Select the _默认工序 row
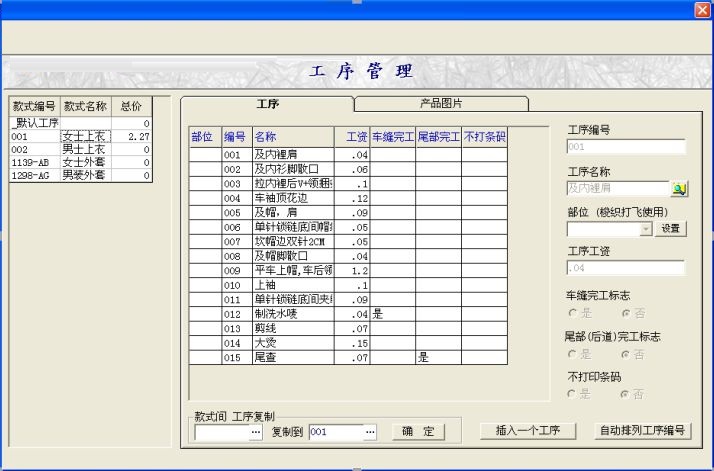 coord(81,123)
